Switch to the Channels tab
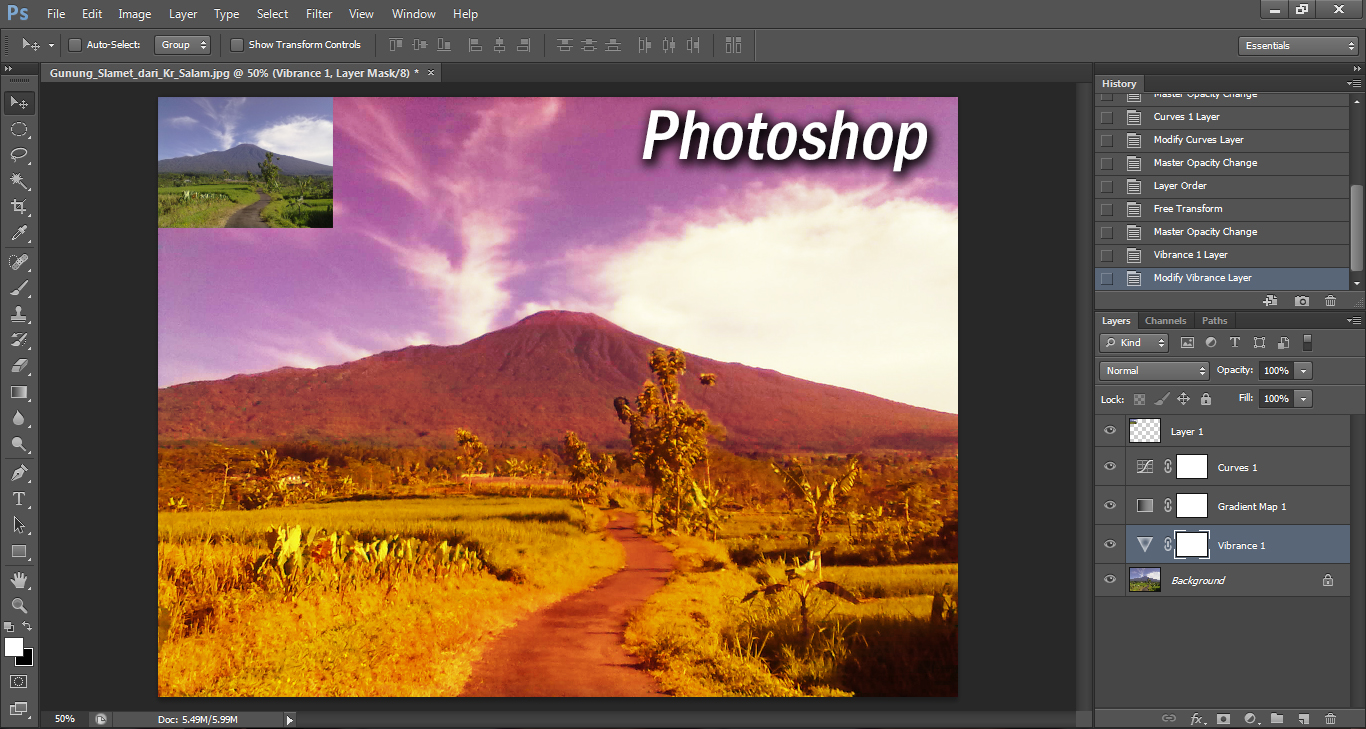 pyautogui.click(x=1164, y=320)
